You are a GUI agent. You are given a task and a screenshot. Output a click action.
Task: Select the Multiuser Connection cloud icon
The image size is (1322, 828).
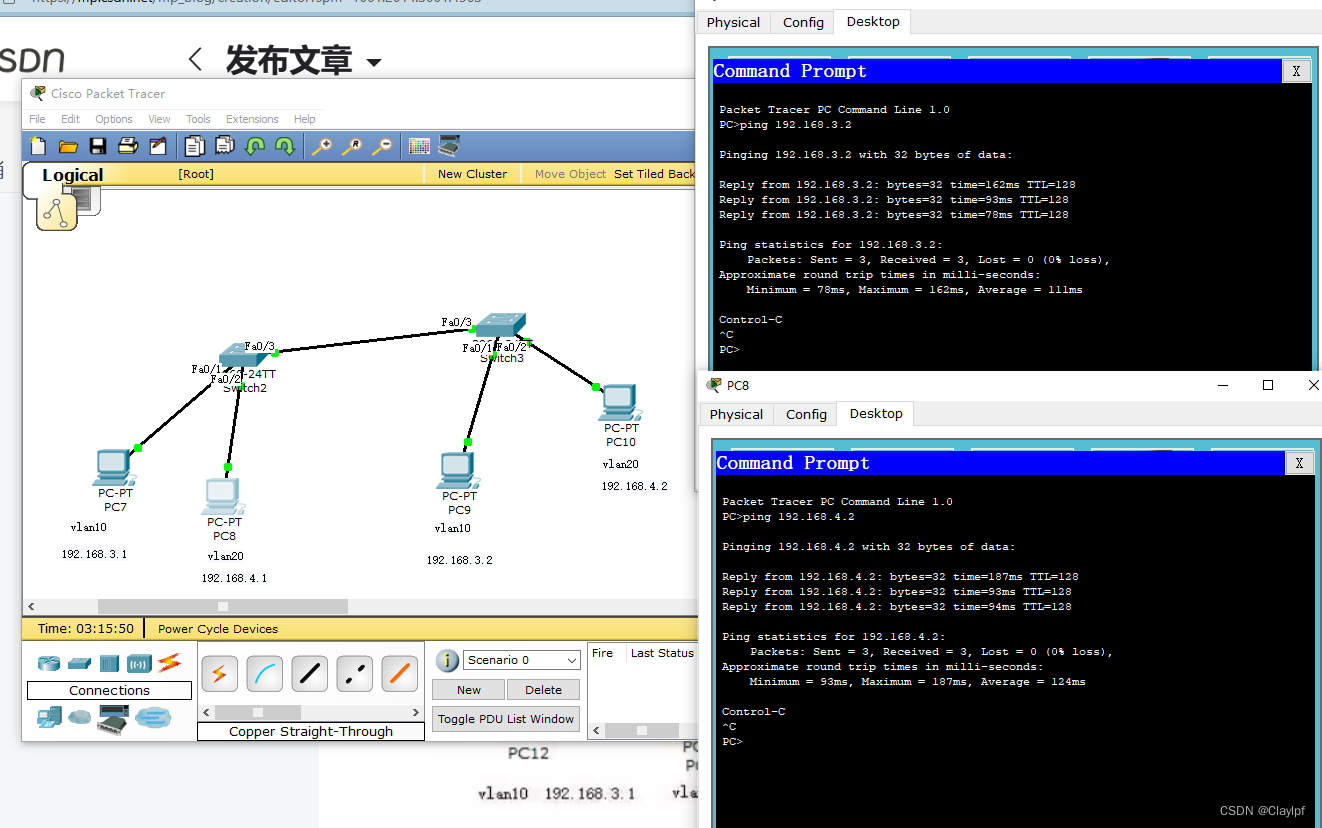pyautogui.click(x=153, y=717)
